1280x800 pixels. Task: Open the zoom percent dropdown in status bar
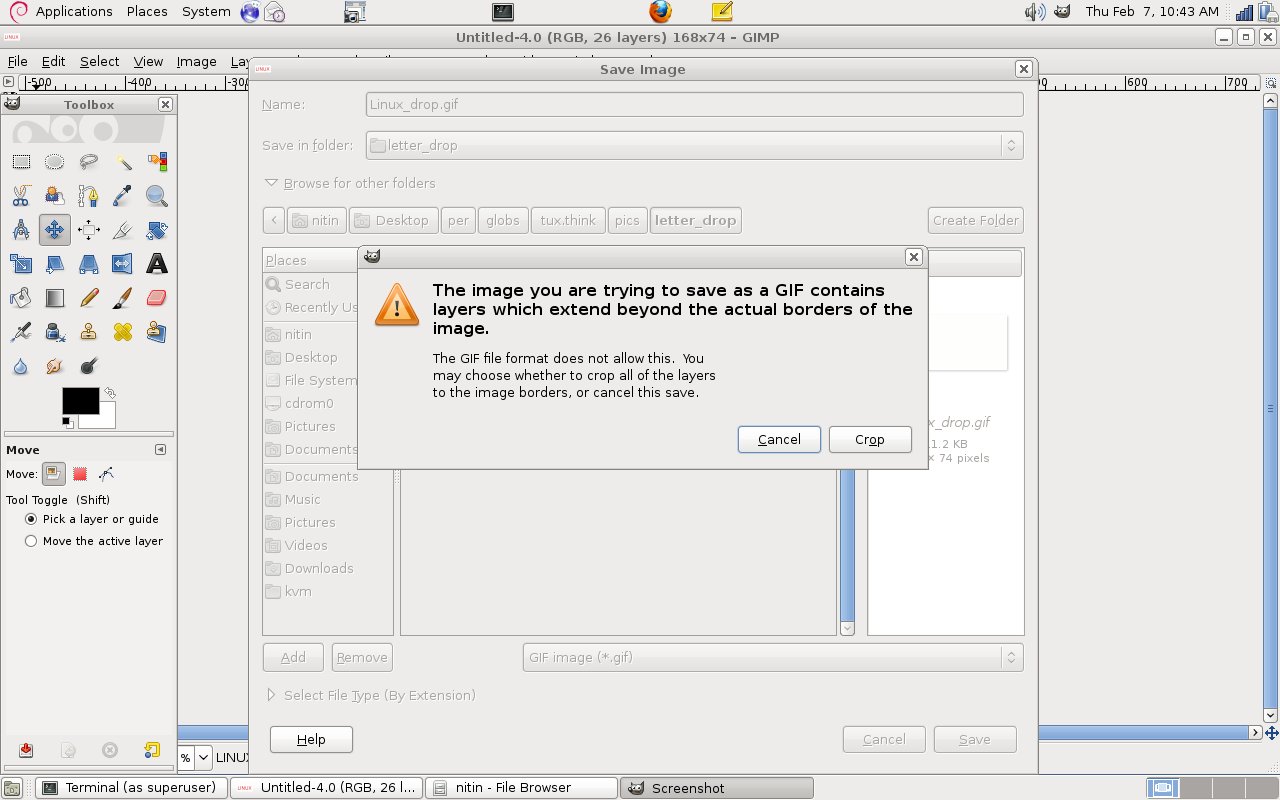click(203, 757)
